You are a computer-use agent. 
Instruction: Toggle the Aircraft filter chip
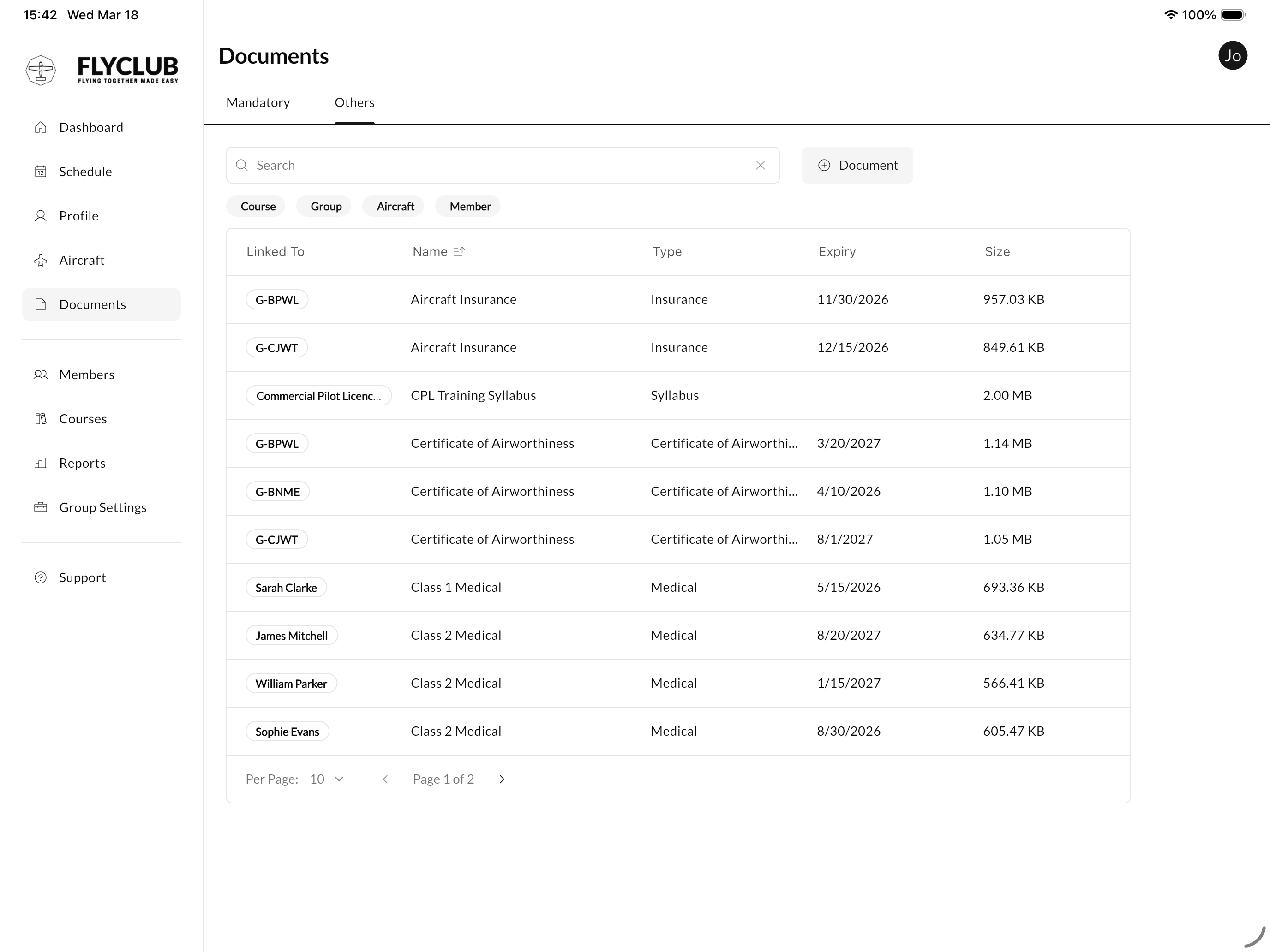(393, 206)
